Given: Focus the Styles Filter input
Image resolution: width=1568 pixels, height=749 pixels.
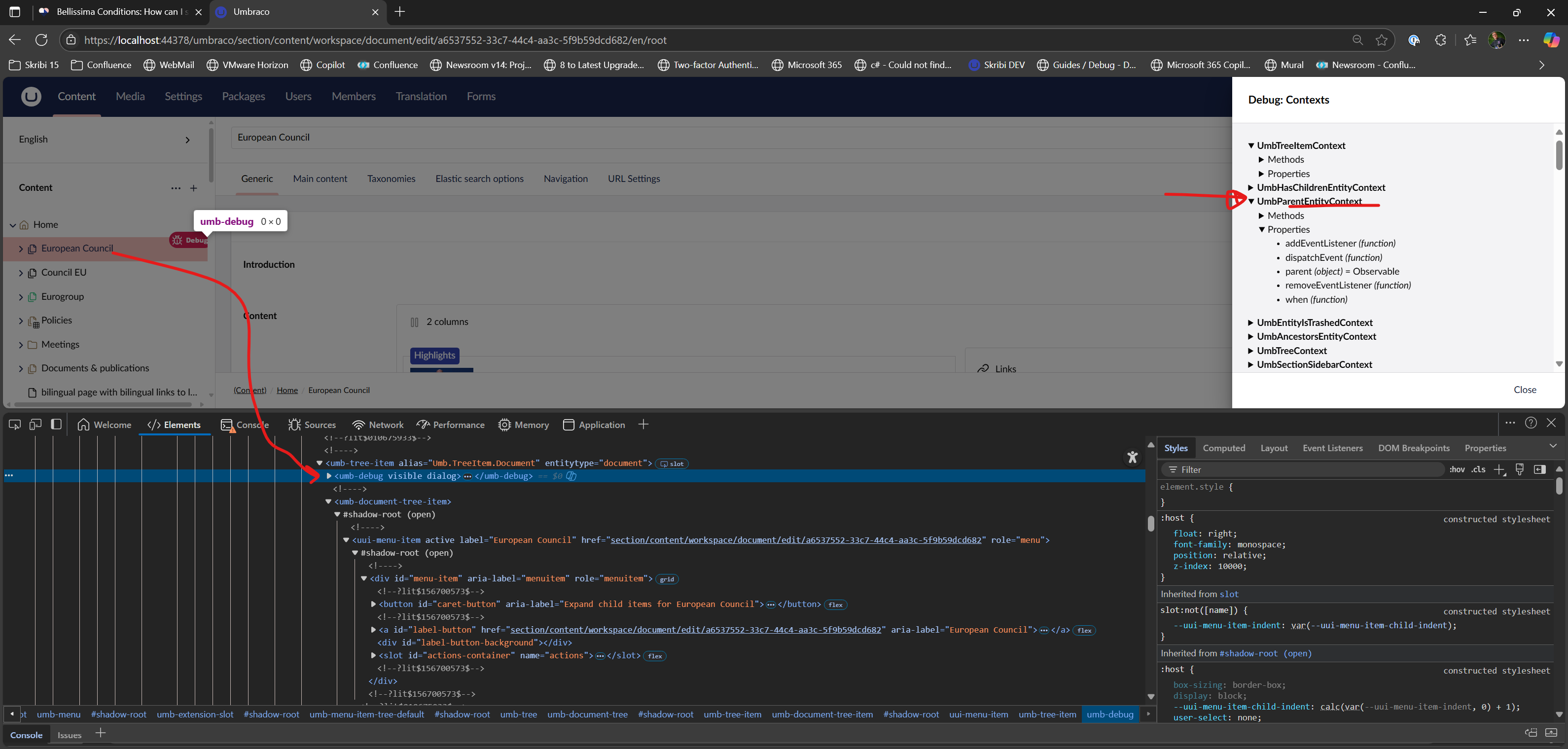Looking at the screenshot, I should [x=1303, y=469].
